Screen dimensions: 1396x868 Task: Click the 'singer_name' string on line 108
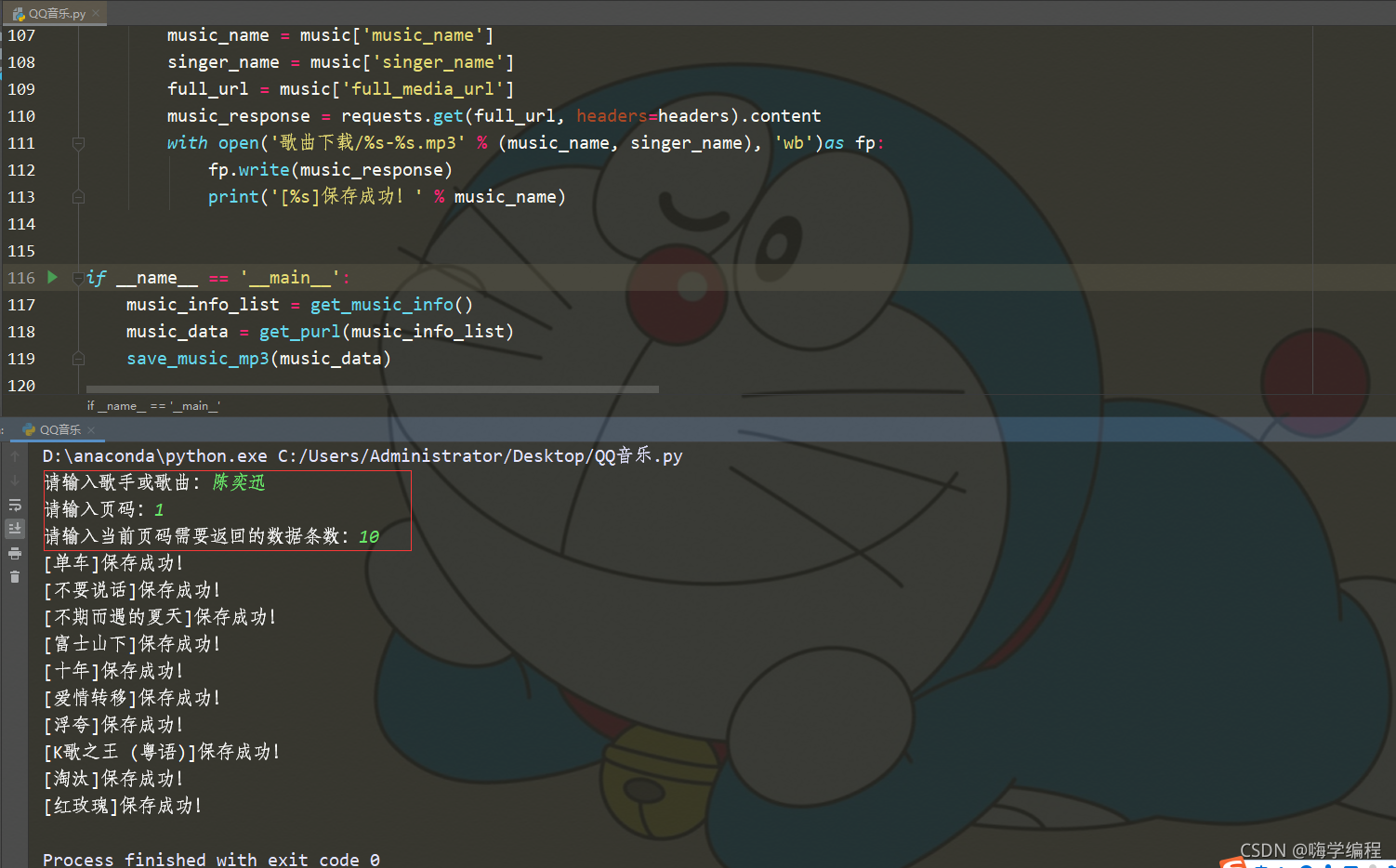438,62
